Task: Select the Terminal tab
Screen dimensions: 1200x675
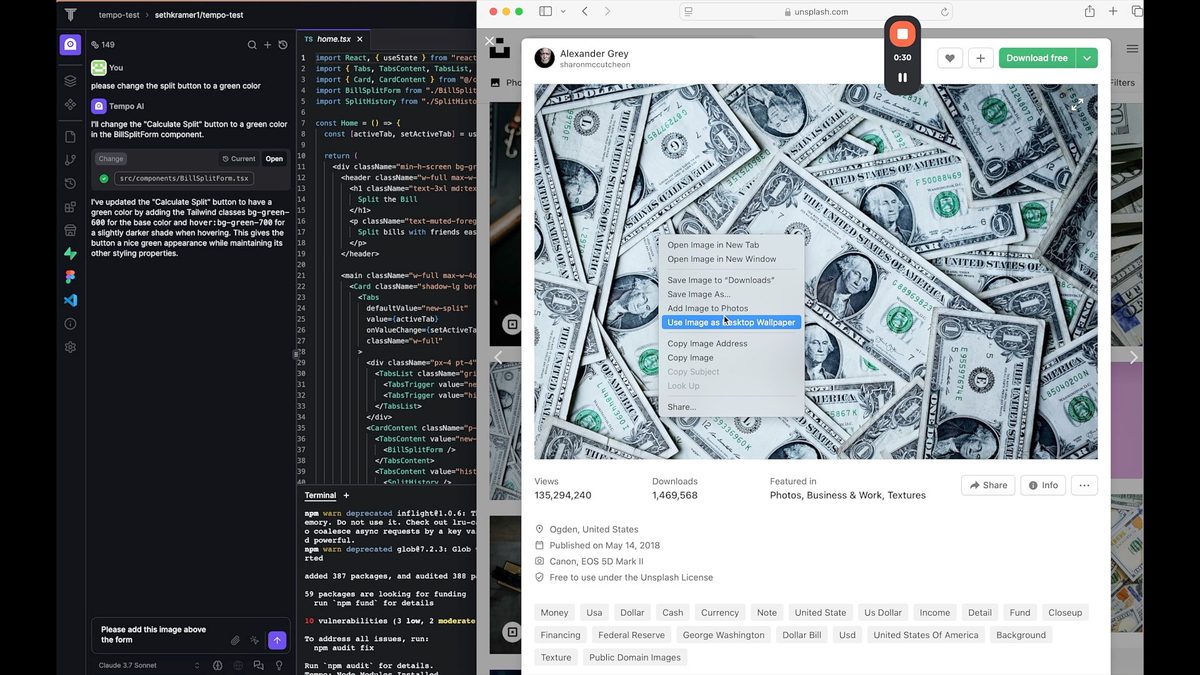Action: click(320, 495)
